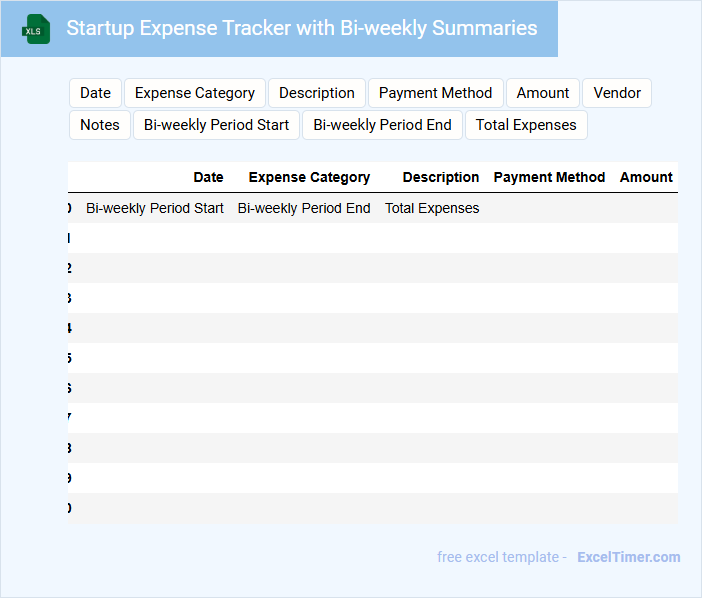Click the Description tag button
Image resolution: width=702 pixels, height=598 pixels.
click(x=317, y=93)
